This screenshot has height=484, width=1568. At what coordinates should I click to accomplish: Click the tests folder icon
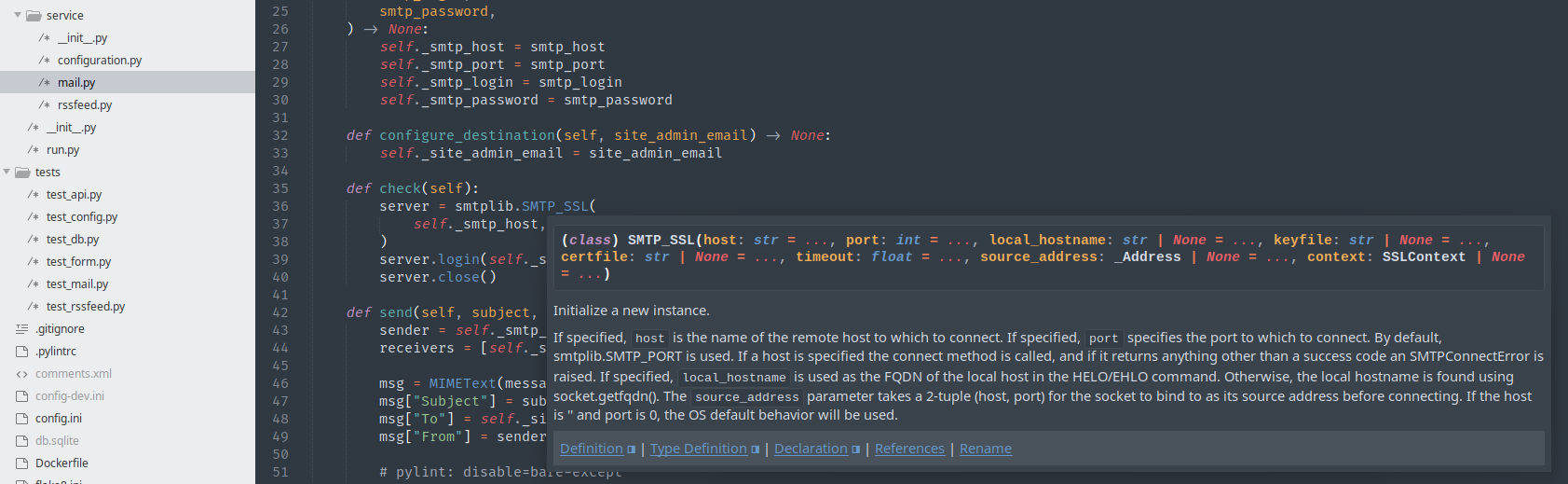(x=22, y=173)
